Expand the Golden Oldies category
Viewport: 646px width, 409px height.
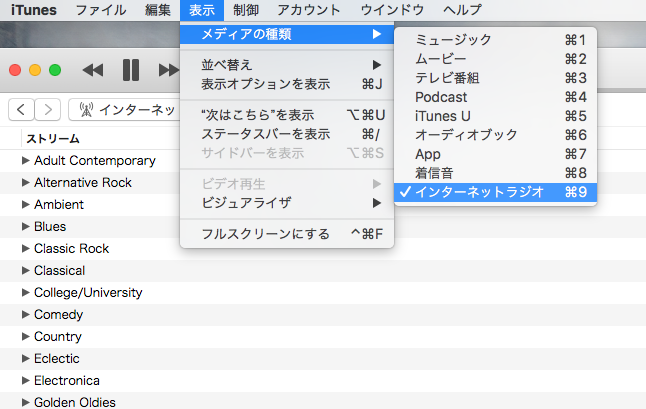point(26,402)
